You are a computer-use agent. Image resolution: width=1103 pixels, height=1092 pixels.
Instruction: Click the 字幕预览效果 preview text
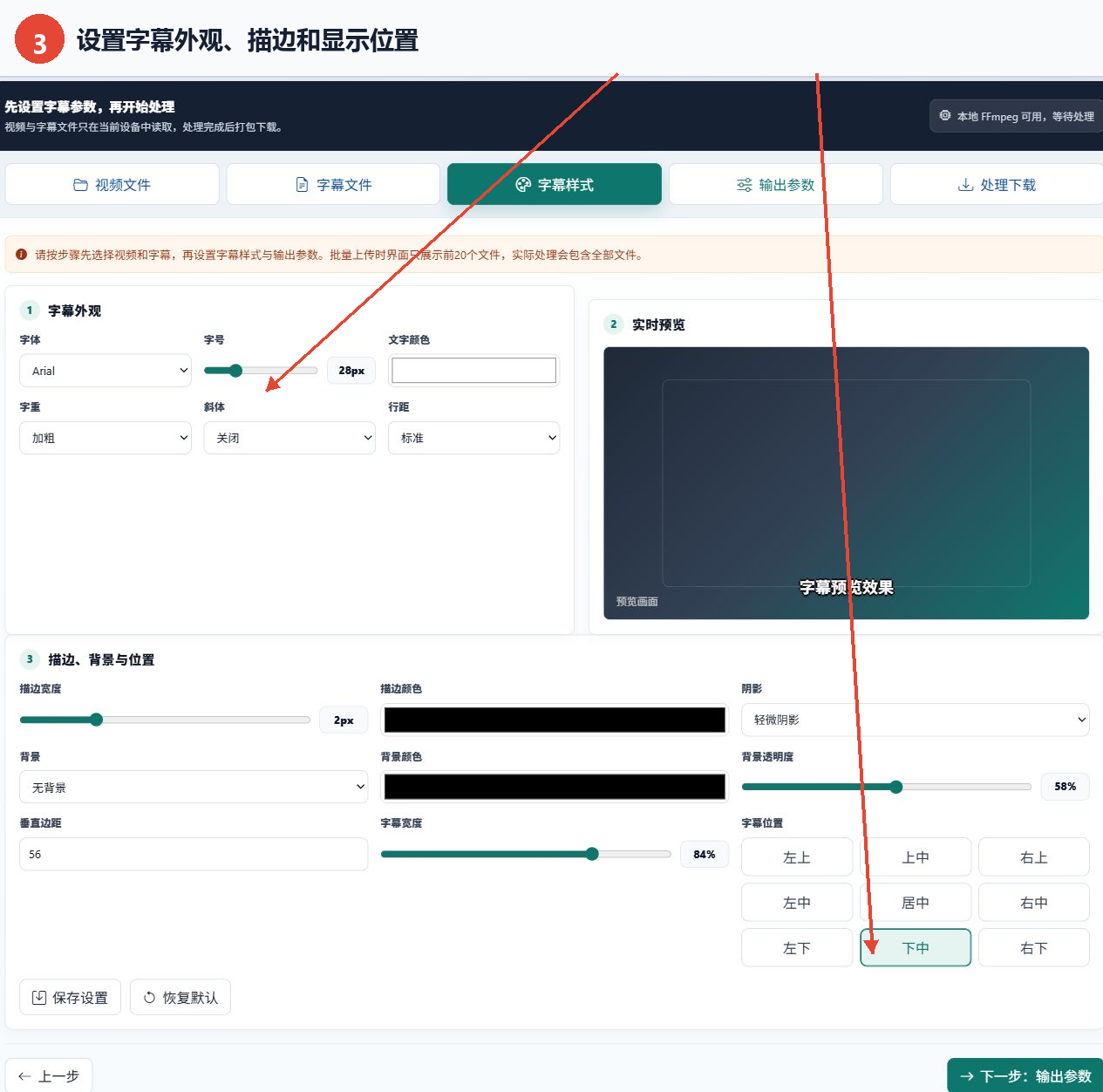tap(847, 587)
